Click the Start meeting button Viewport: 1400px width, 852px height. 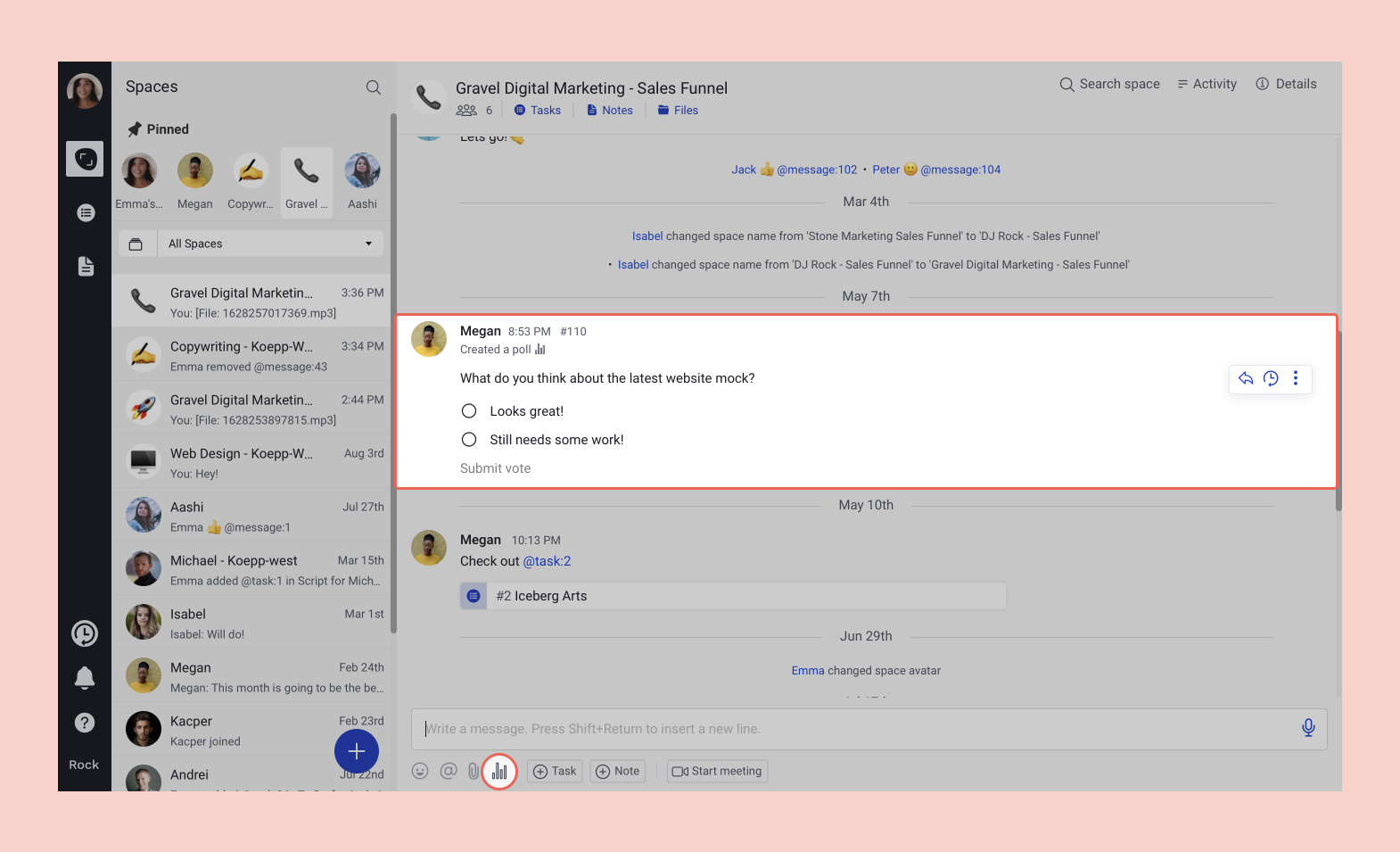(x=718, y=772)
